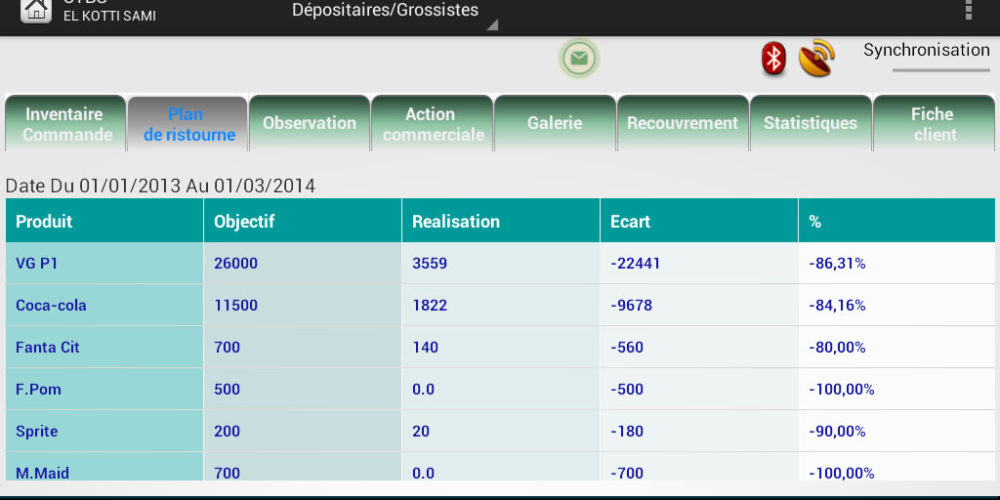Open the Fiche client tab
The image size is (1000, 500).
[933, 124]
